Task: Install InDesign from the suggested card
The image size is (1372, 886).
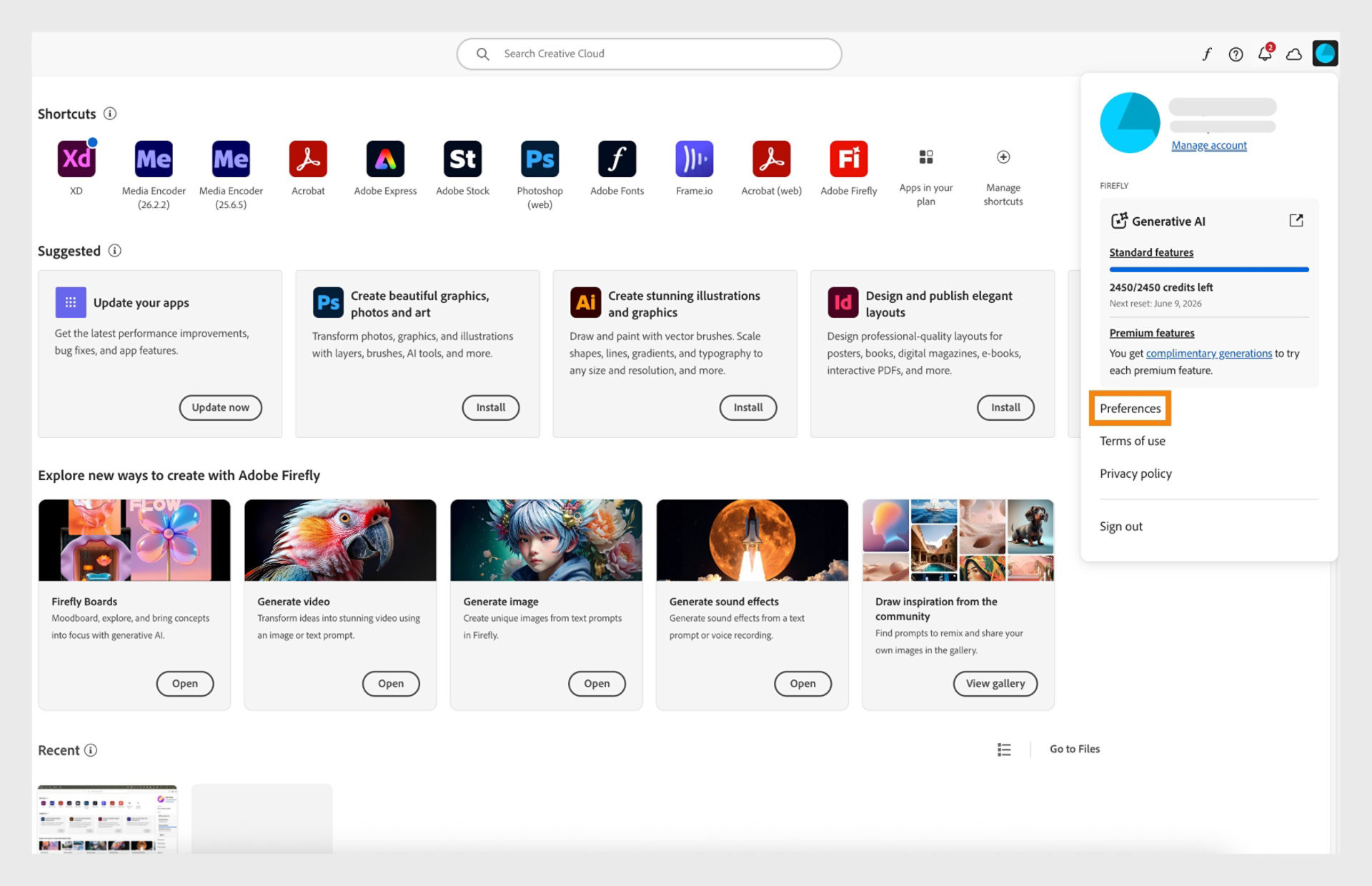Action: point(1005,407)
